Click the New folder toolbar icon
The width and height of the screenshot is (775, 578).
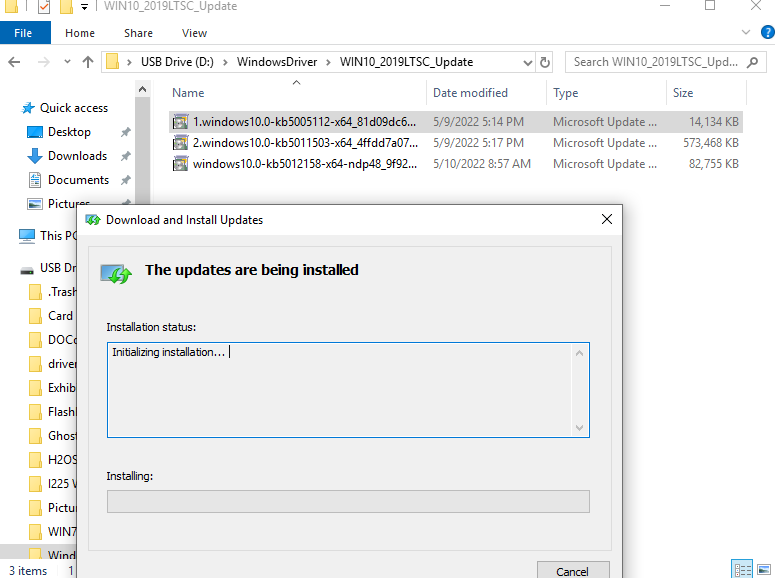click(66, 6)
